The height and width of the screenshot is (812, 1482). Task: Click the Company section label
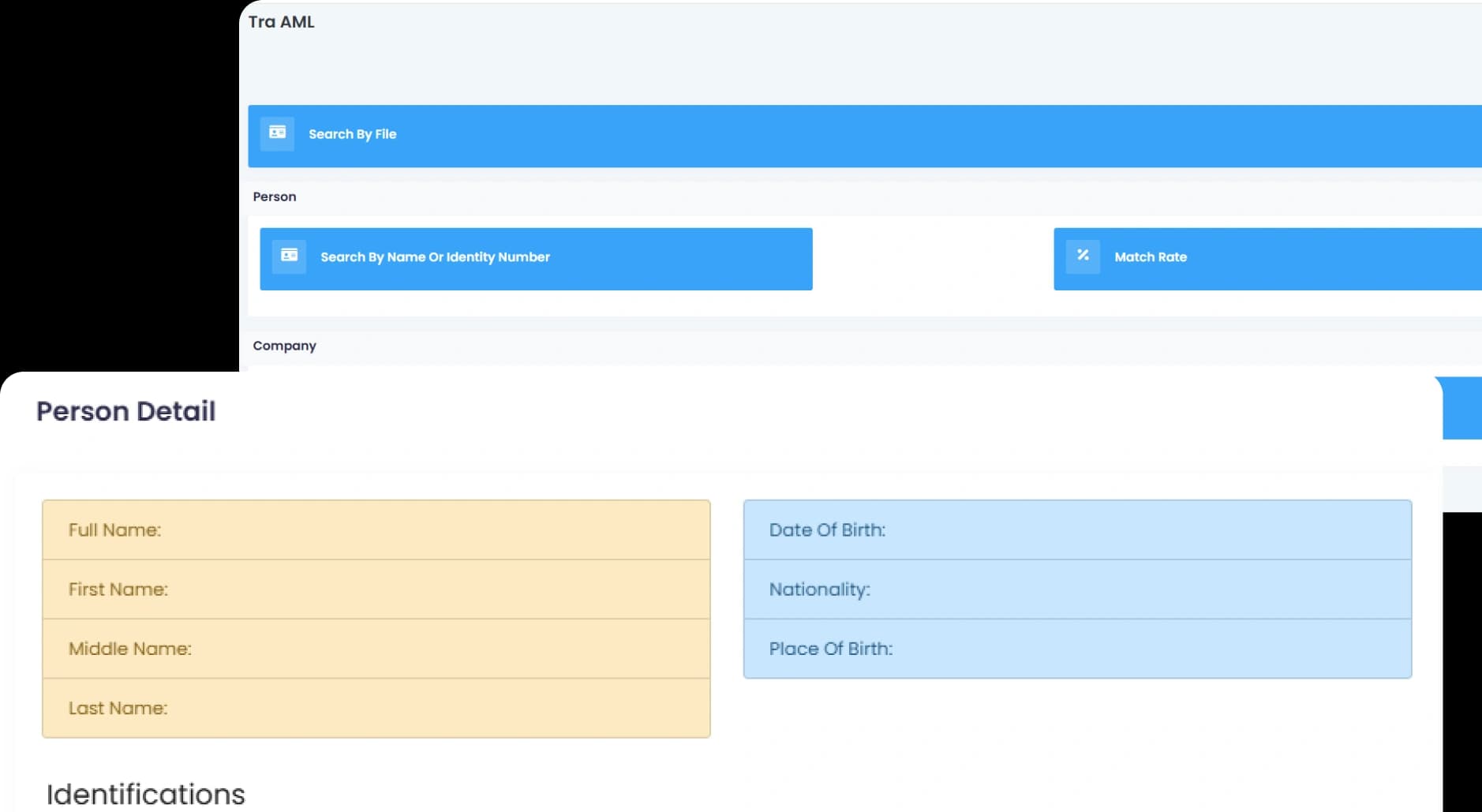click(284, 346)
